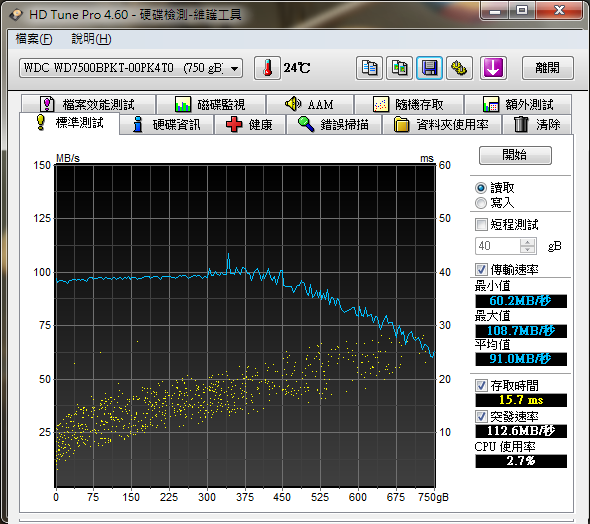Open the 說明(H) menu
Viewport: 590px width, 524px height.
tap(91, 39)
